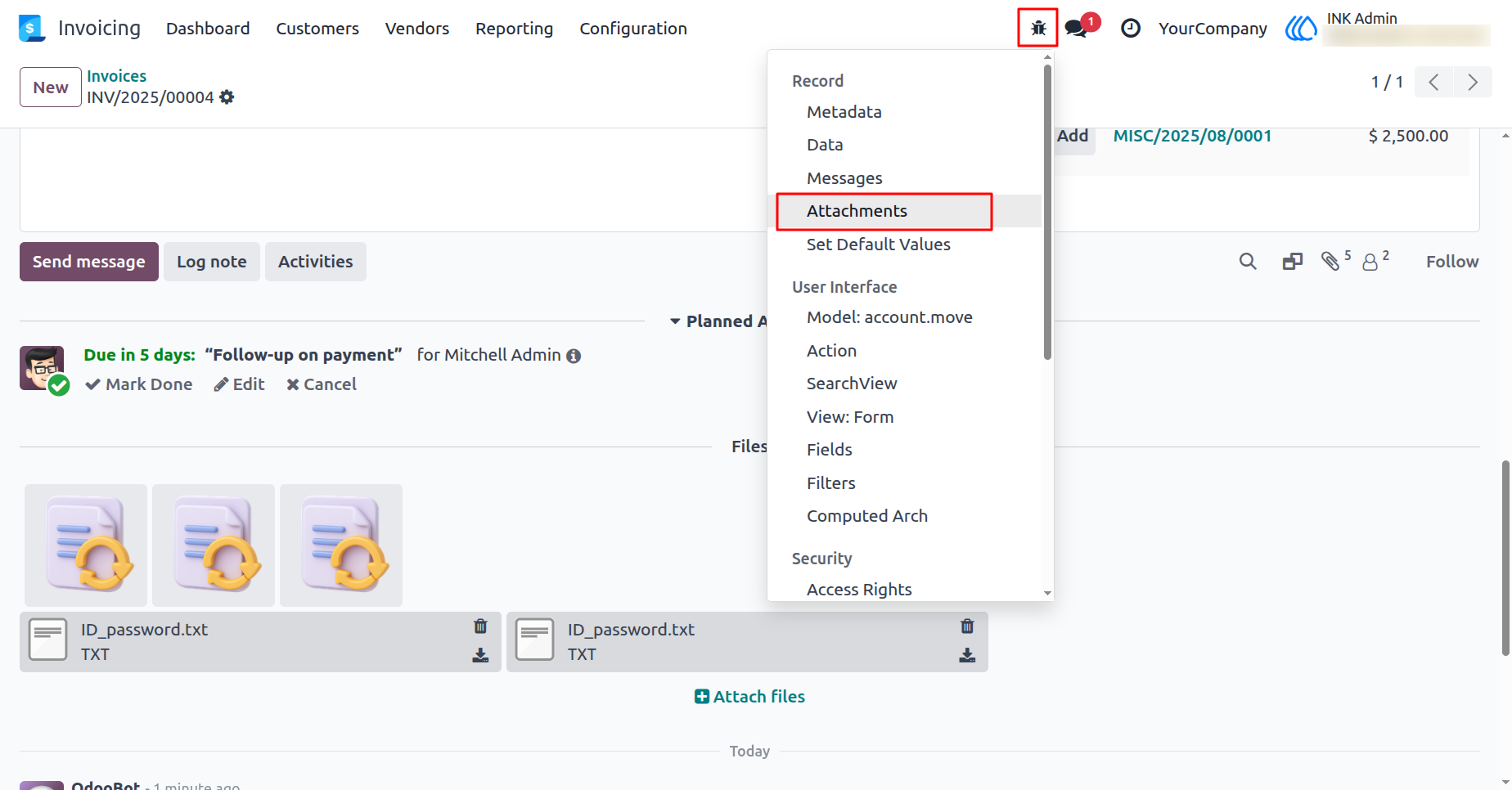The width and height of the screenshot is (1512, 790).
Task: Delete the first ID_password.txt file
Action: tap(480, 626)
